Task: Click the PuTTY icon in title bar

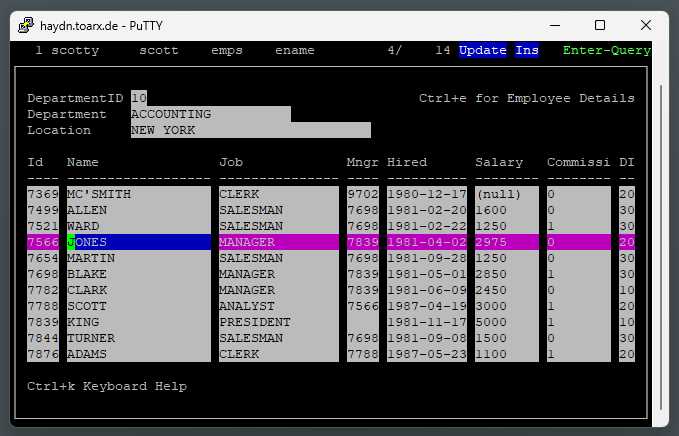Action: click(26, 25)
